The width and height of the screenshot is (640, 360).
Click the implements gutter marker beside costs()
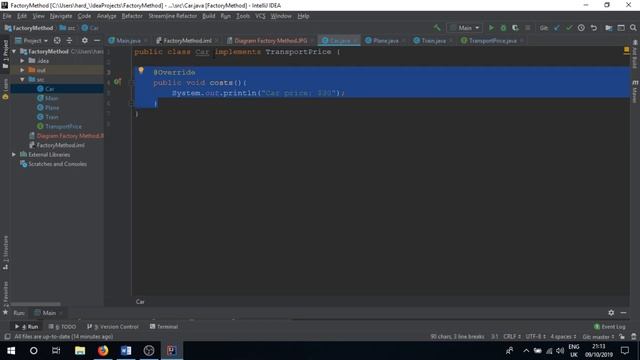pos(118,82)
